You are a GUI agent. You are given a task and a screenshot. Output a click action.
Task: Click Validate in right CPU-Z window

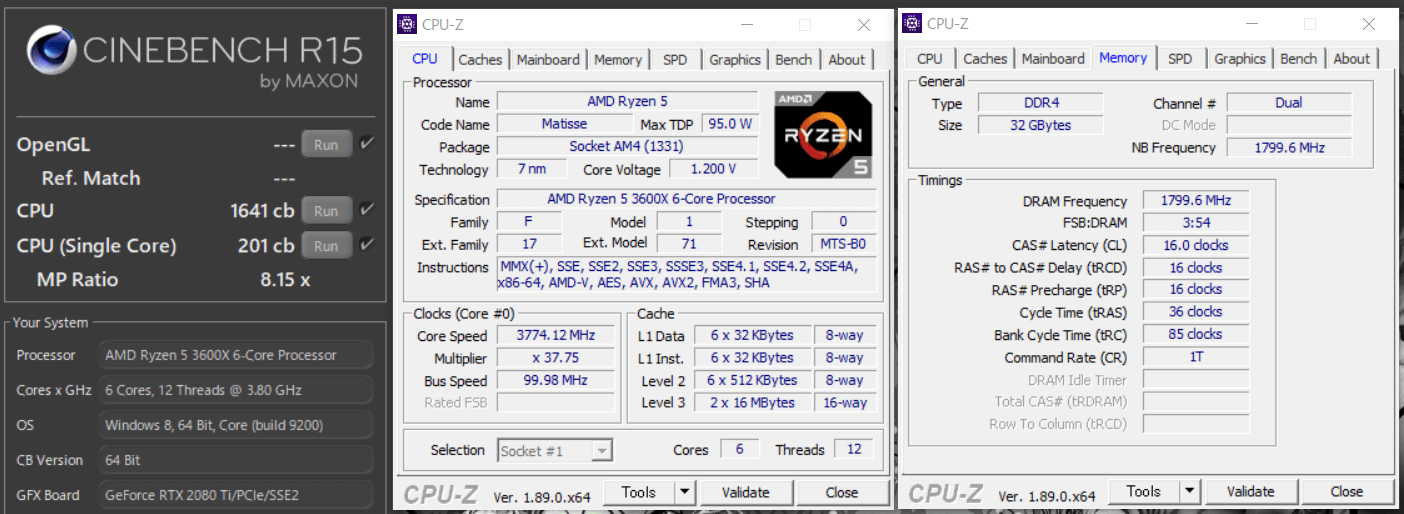click(1250, 491)
